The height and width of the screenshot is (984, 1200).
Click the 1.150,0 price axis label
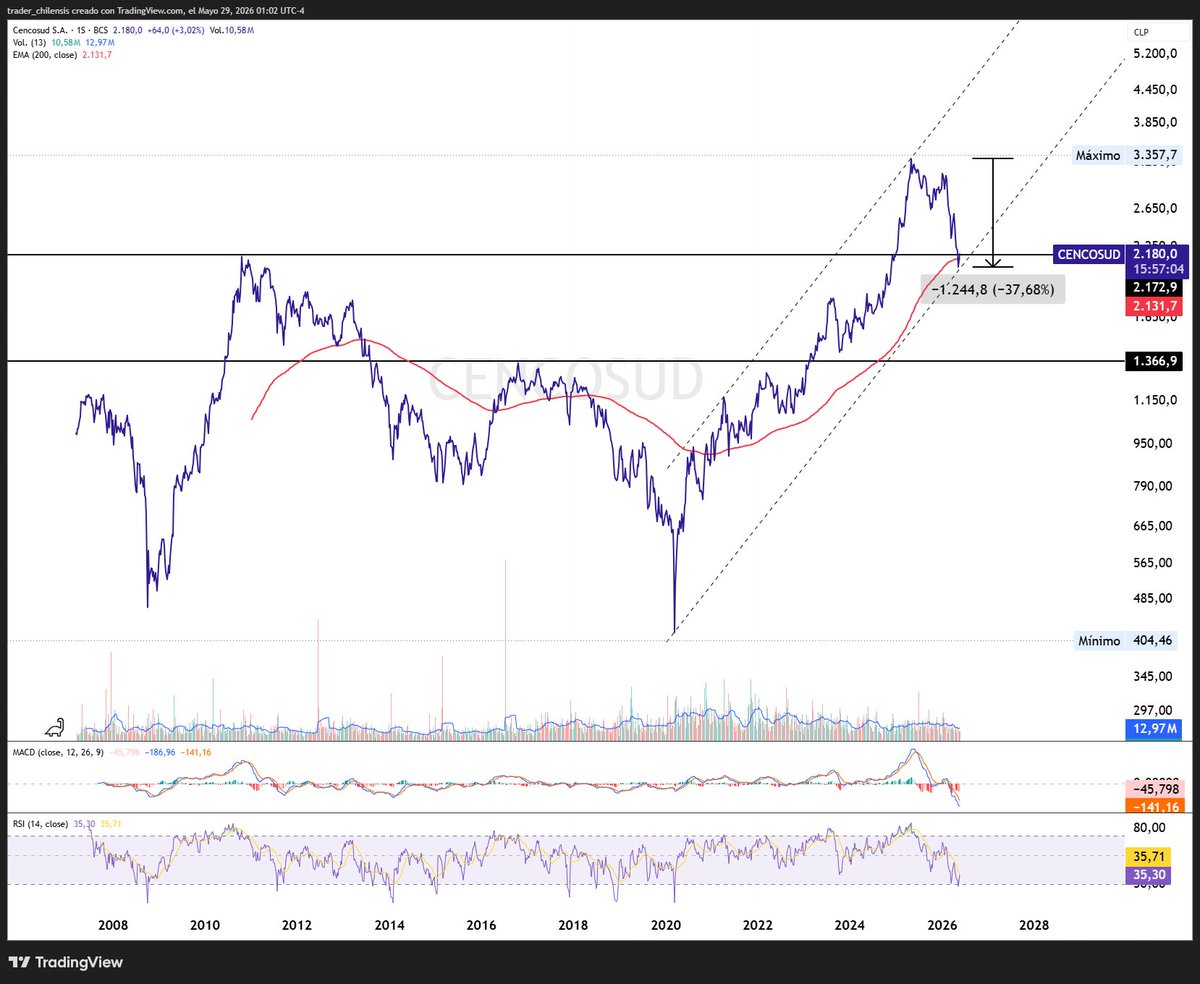click(1154, 400)
